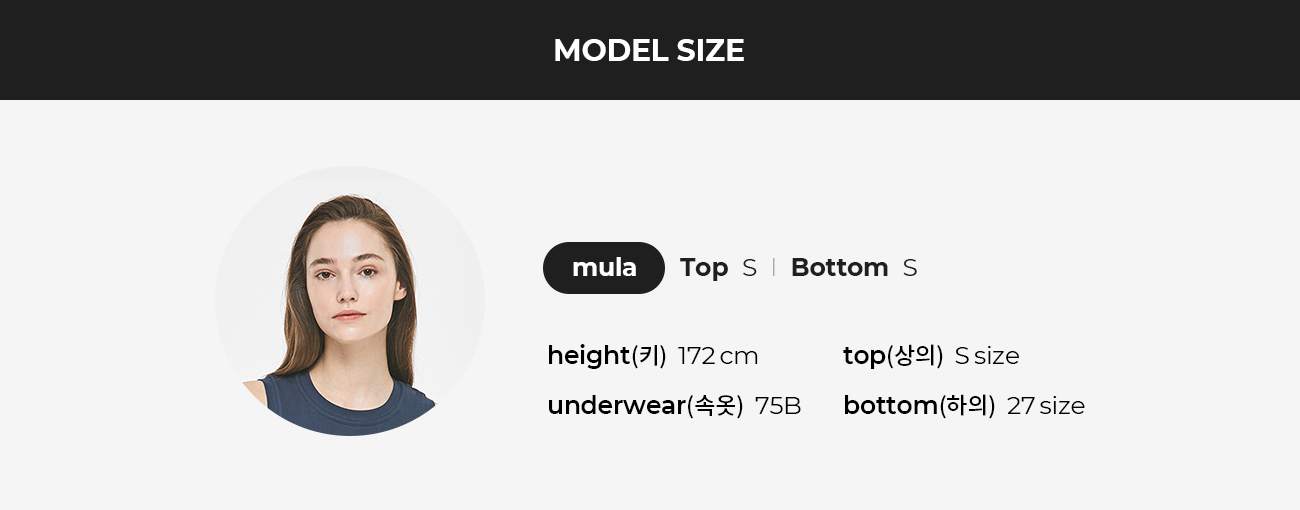Click the 172 cm height value
This screenshot has height=510, width=1300.
click(x=718, y=356)
